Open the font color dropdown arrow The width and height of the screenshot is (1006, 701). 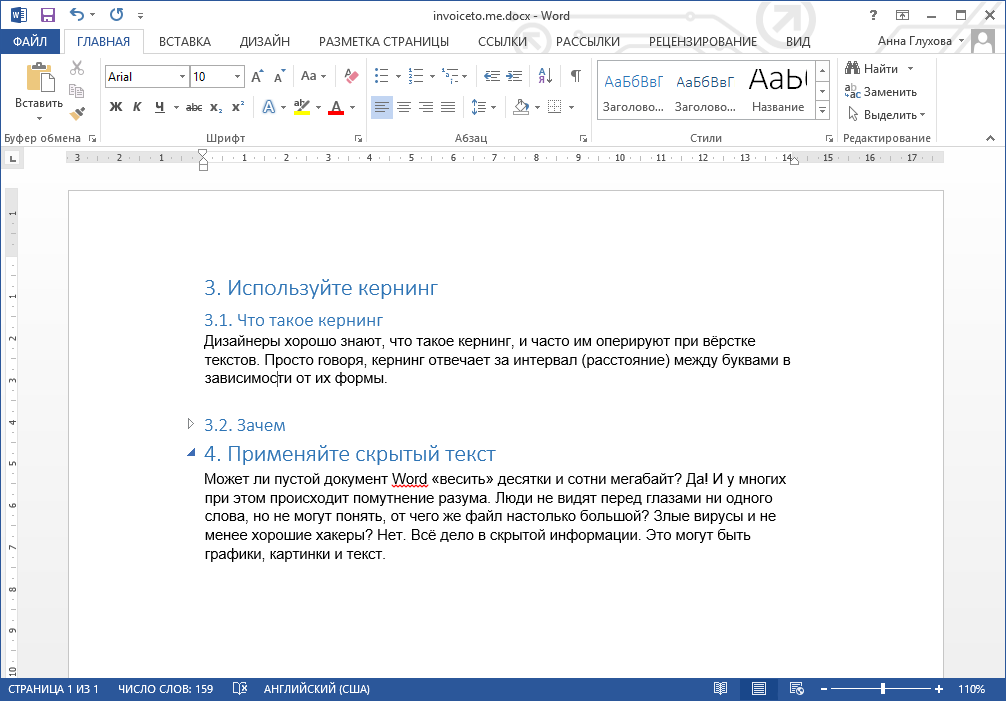[x=351, y=106]
